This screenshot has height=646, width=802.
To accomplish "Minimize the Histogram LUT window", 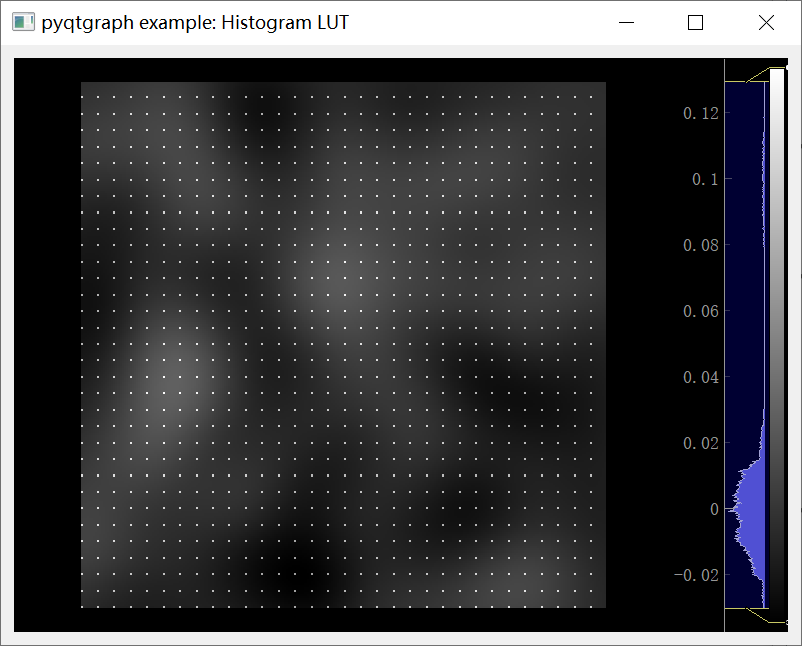I will (626, 22).
